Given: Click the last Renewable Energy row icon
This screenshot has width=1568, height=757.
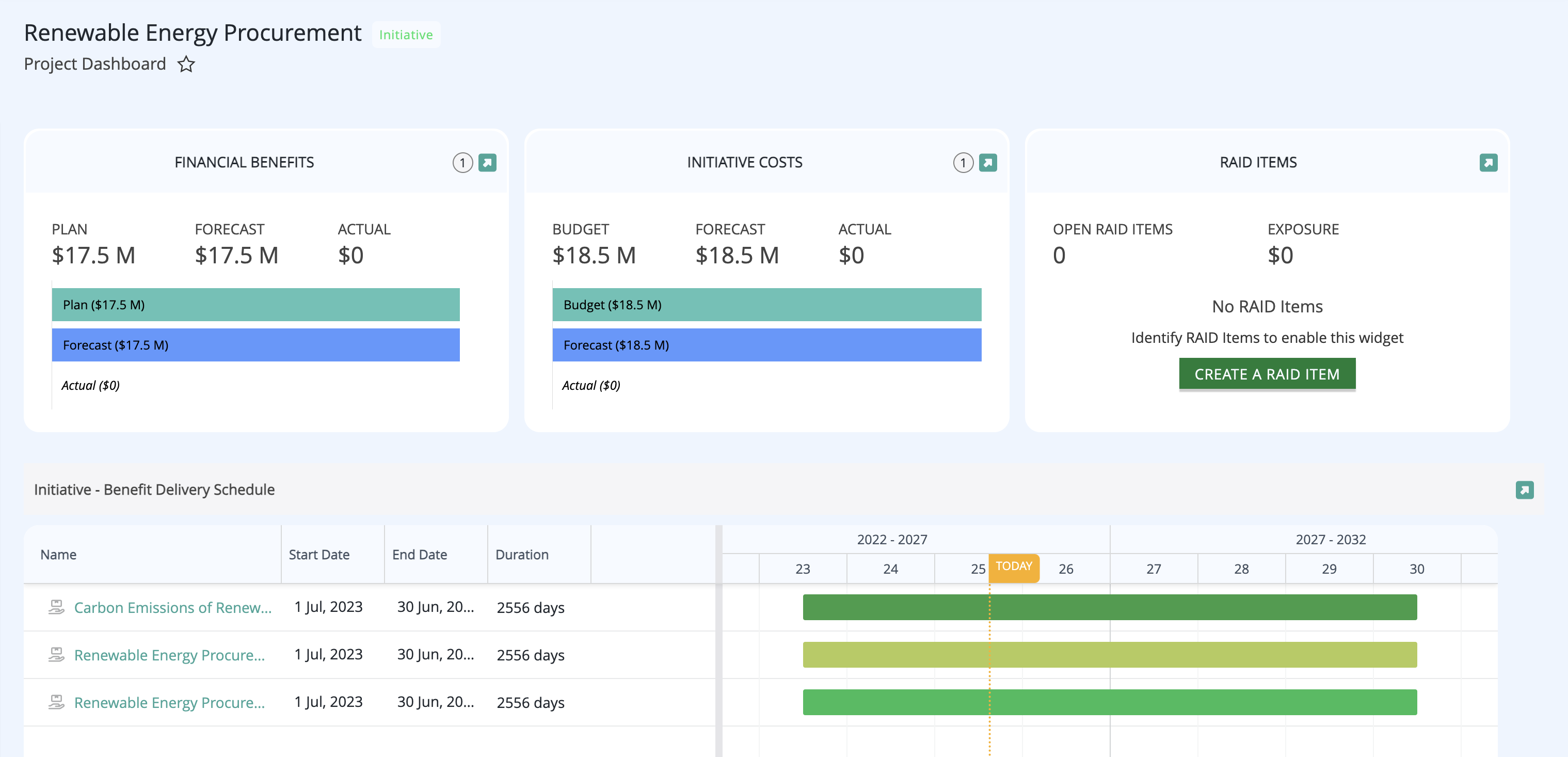Looking at the screenshot, I should [x=56, y=702].
